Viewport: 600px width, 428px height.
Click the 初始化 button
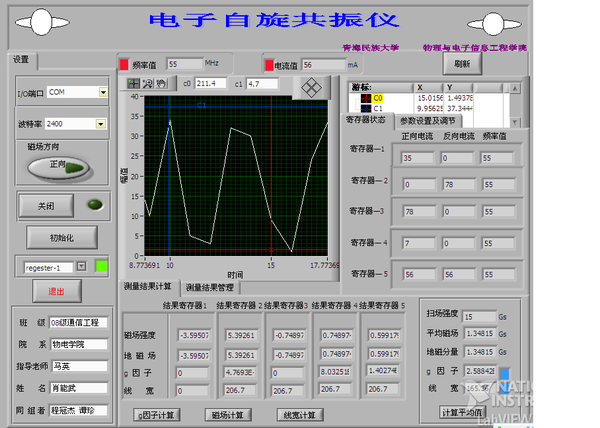[x=62, y=238]
